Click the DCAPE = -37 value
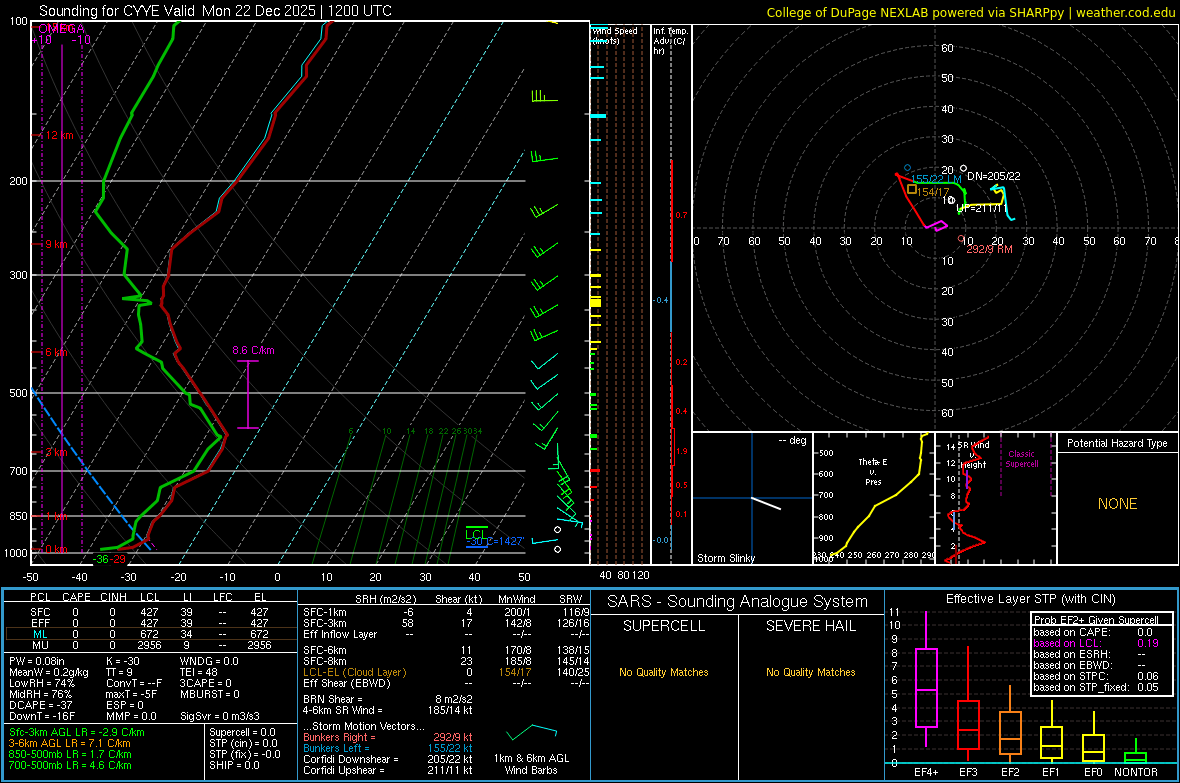1180x783 pixels. (x=41, y=705)
